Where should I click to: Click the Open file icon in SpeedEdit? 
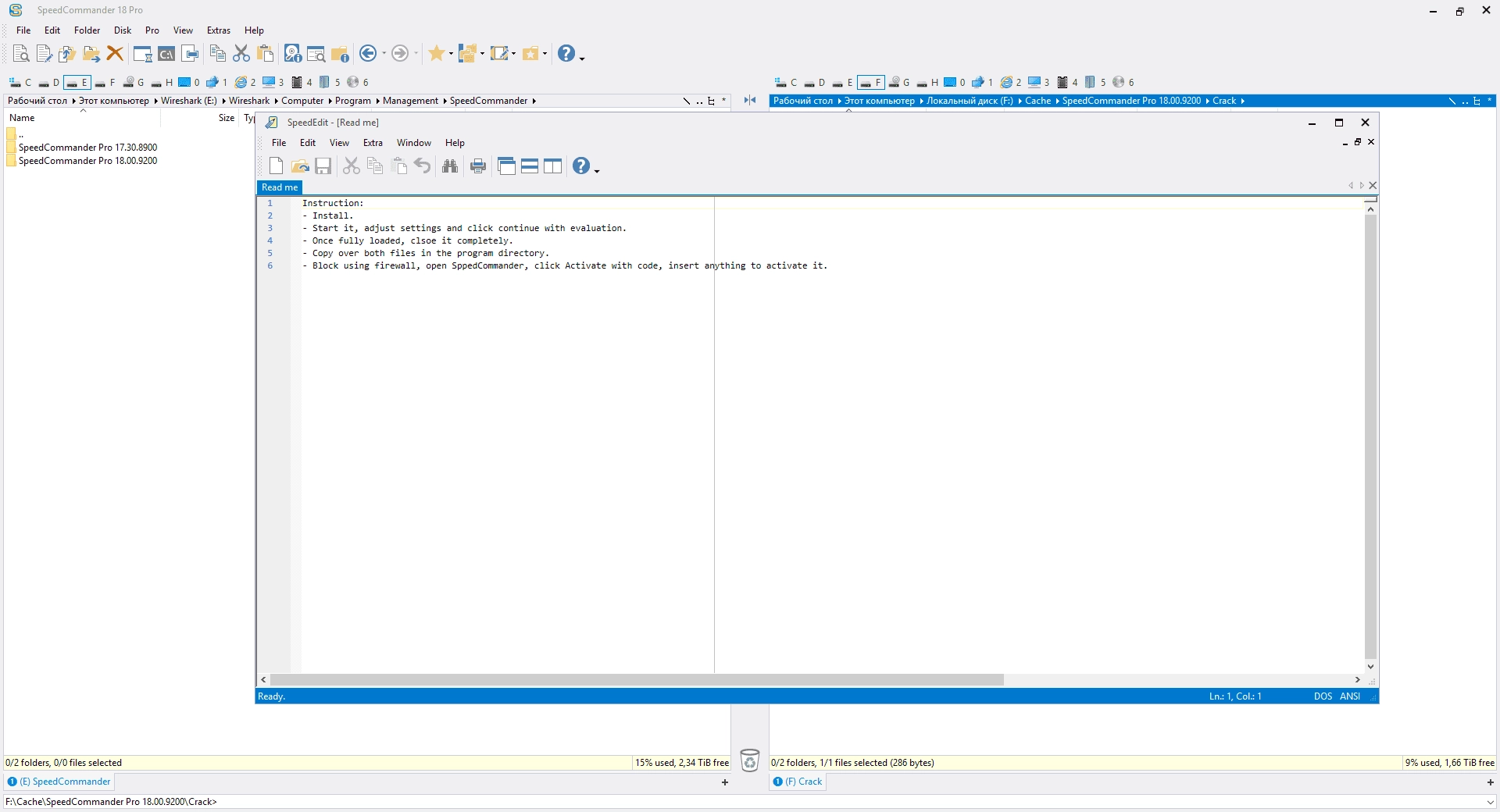pos(299,166)
